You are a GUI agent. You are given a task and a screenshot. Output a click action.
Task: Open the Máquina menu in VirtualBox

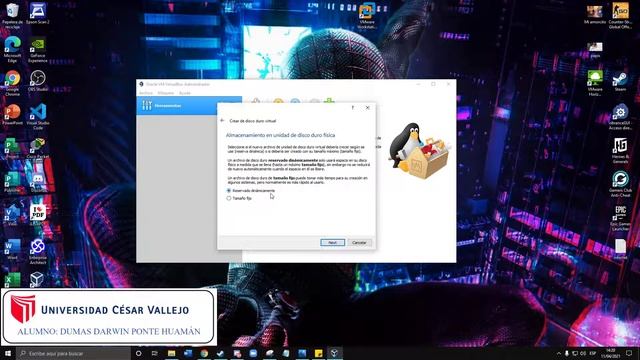tap(166, 93)
